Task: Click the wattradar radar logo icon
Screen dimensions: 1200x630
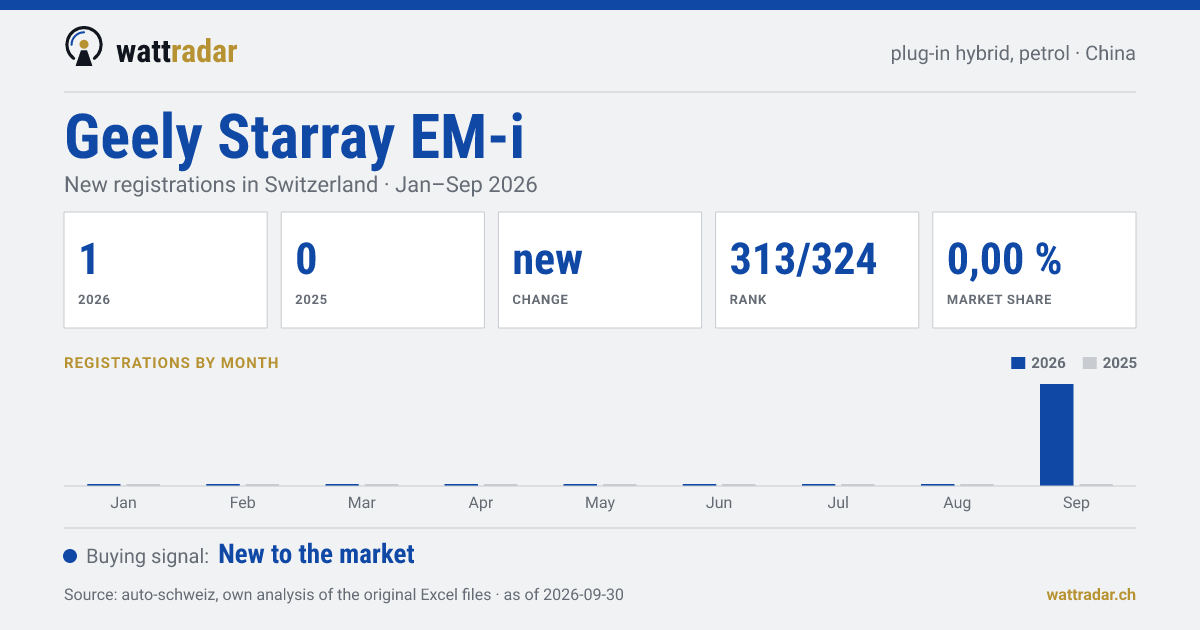Action: pos(83,47)
